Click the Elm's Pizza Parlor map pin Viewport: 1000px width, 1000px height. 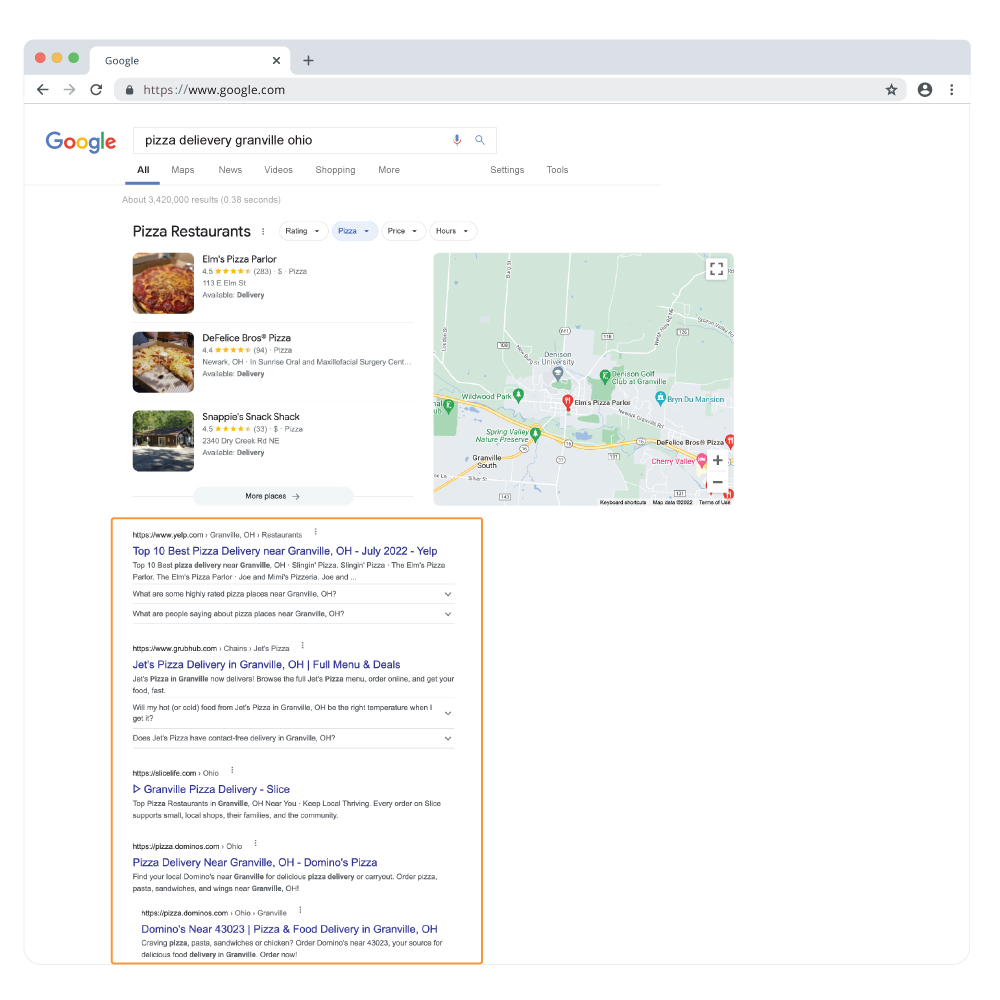[567, 402]
